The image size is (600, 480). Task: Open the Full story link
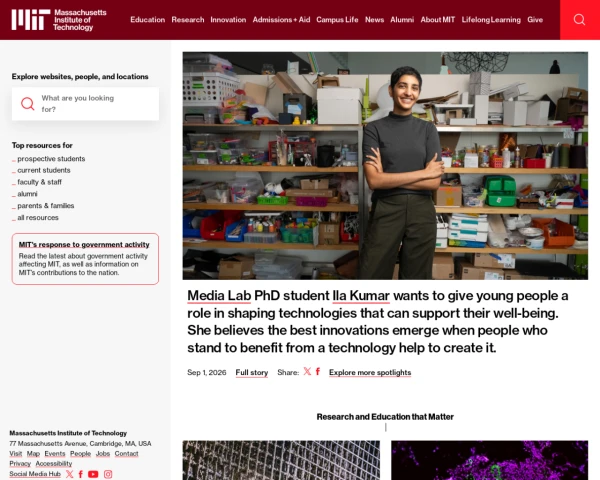click(251, 372)
